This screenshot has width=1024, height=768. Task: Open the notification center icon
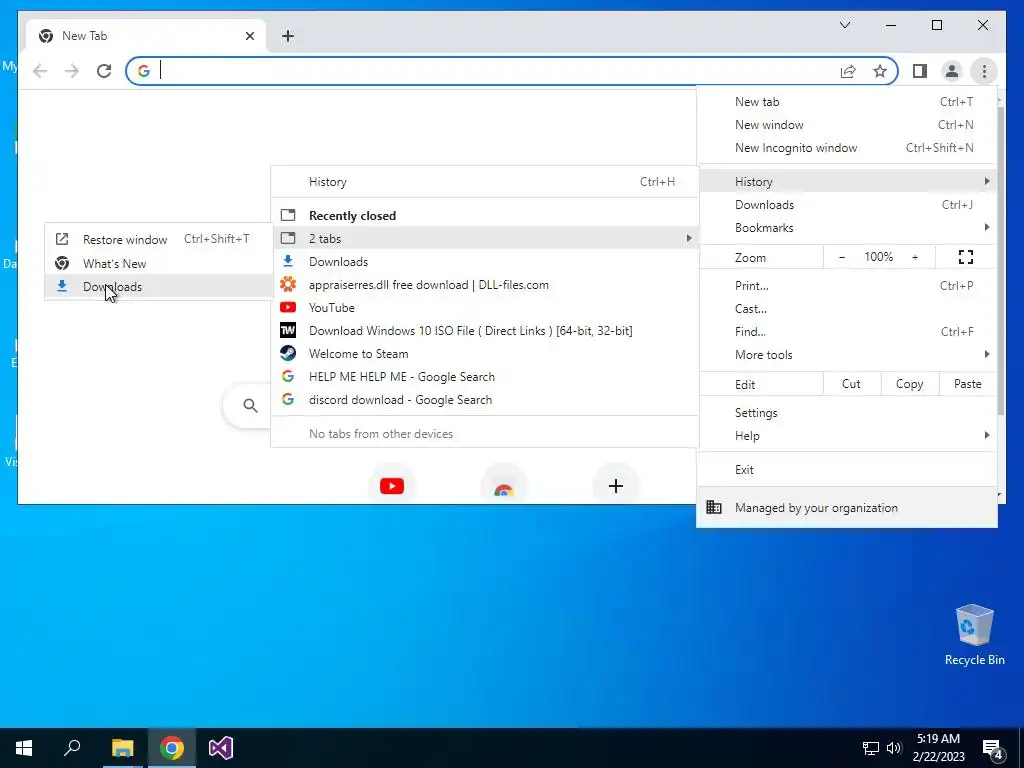(993, 748)
